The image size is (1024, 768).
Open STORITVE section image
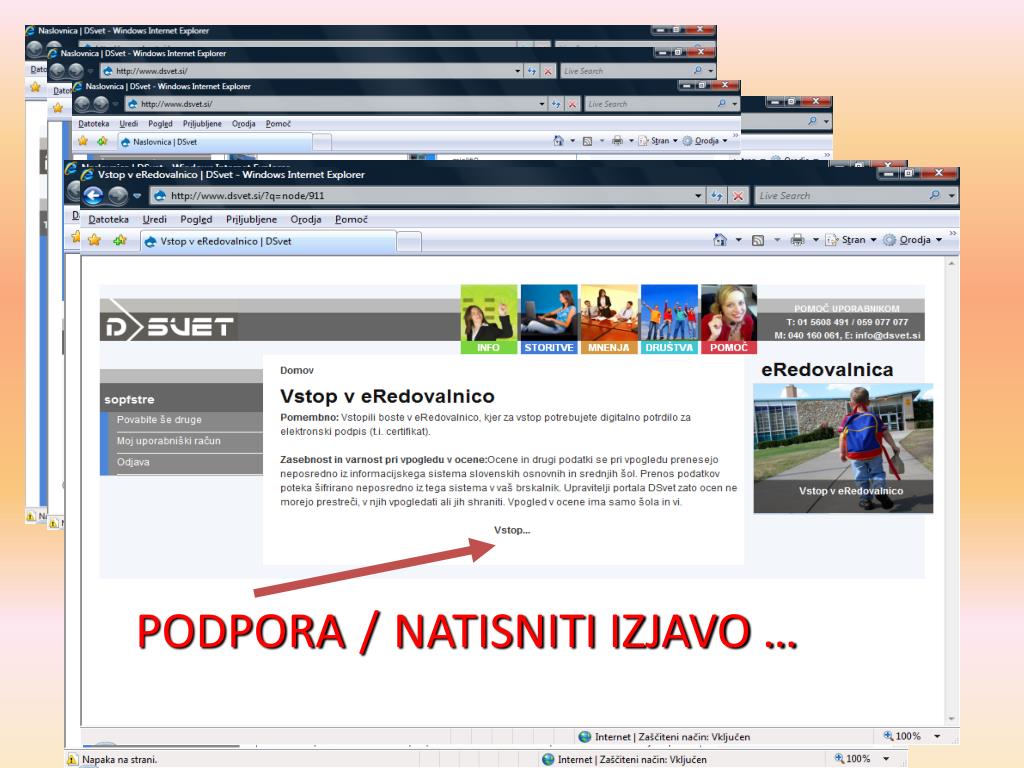549,319
